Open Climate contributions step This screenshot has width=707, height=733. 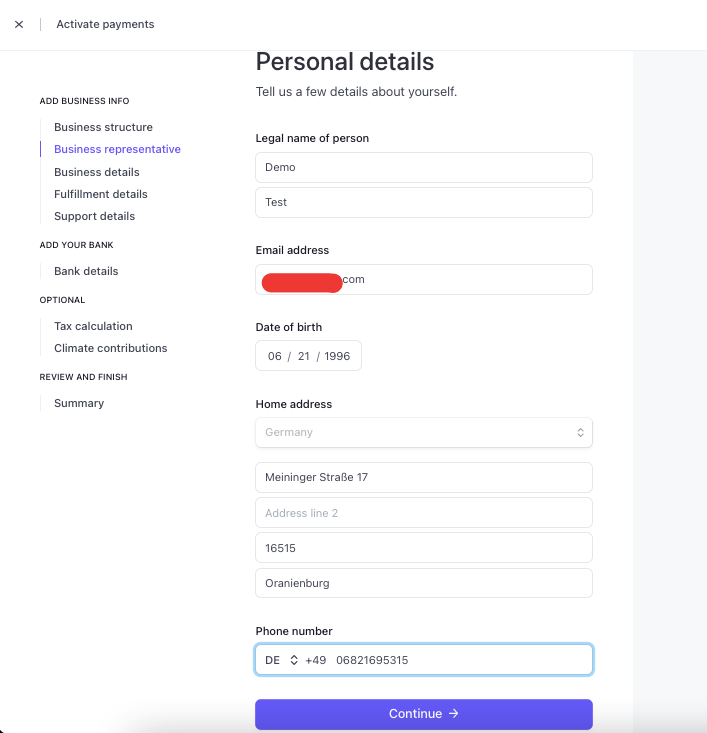[111, 348]
